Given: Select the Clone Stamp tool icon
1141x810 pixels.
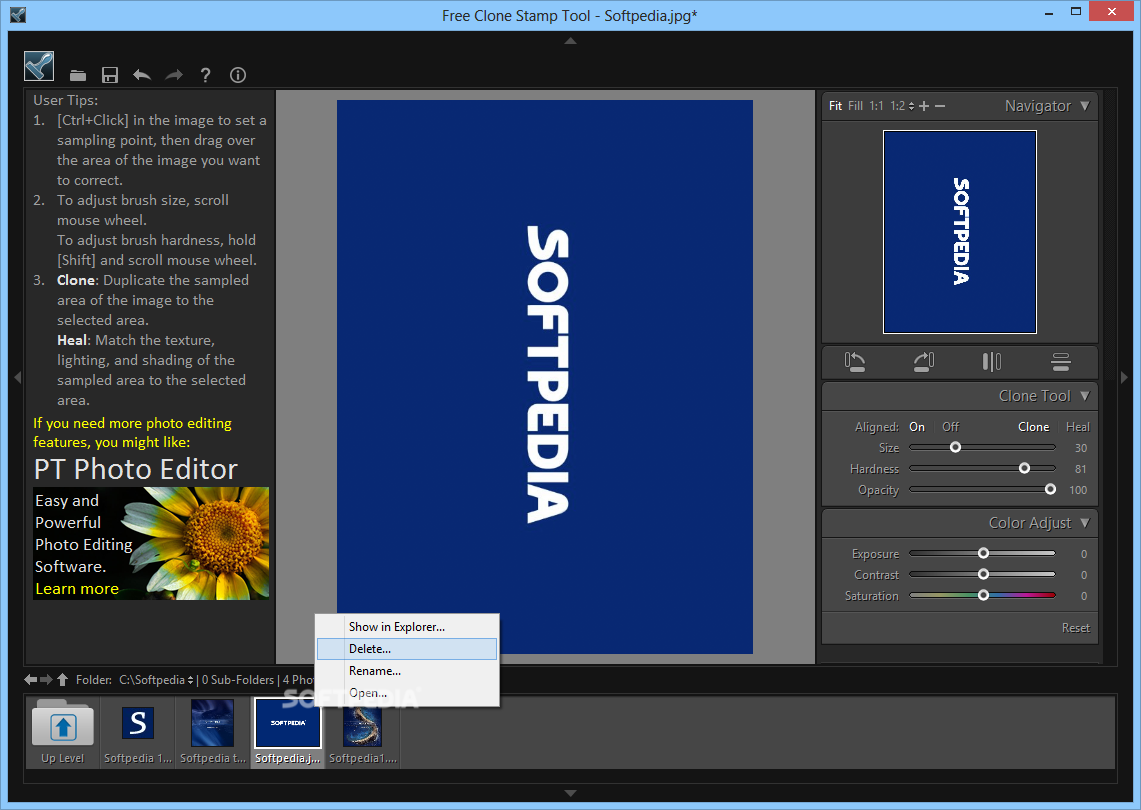Looking at the screenshot, I should click(39, 66).
